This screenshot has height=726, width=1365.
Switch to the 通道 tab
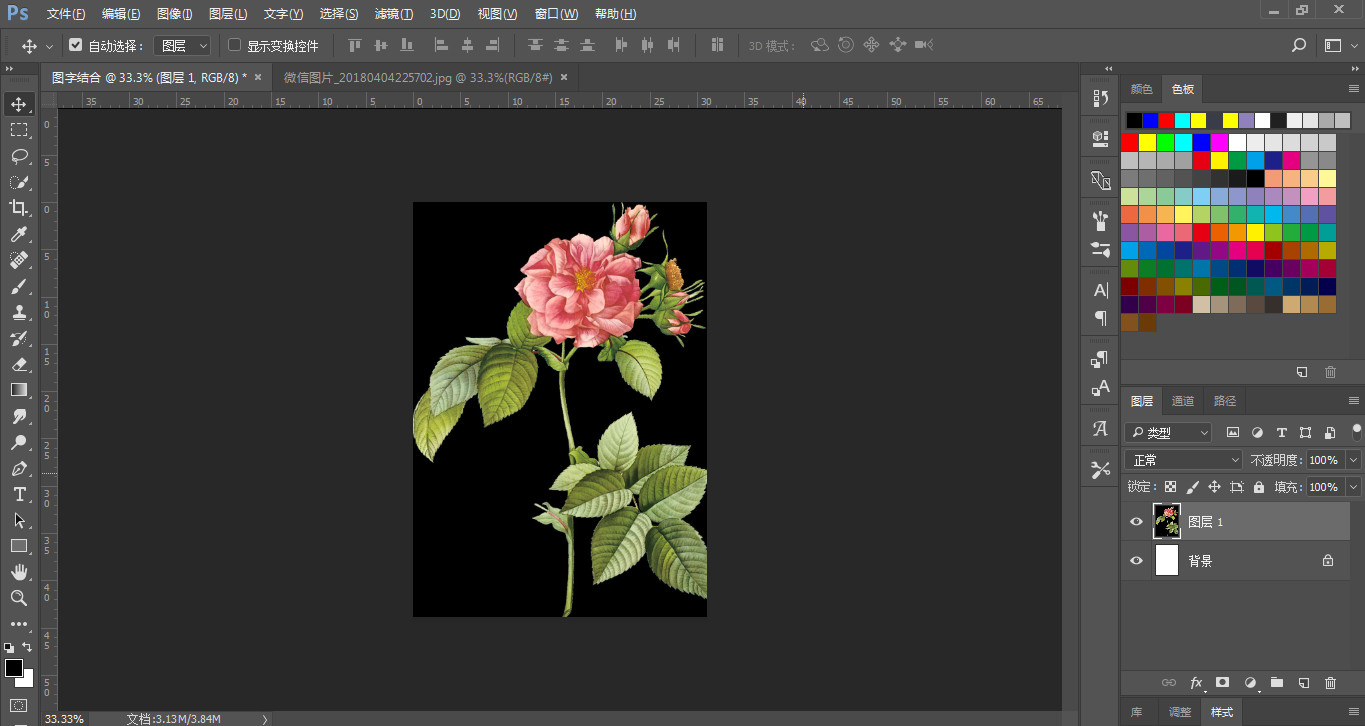click(1183, 401)
